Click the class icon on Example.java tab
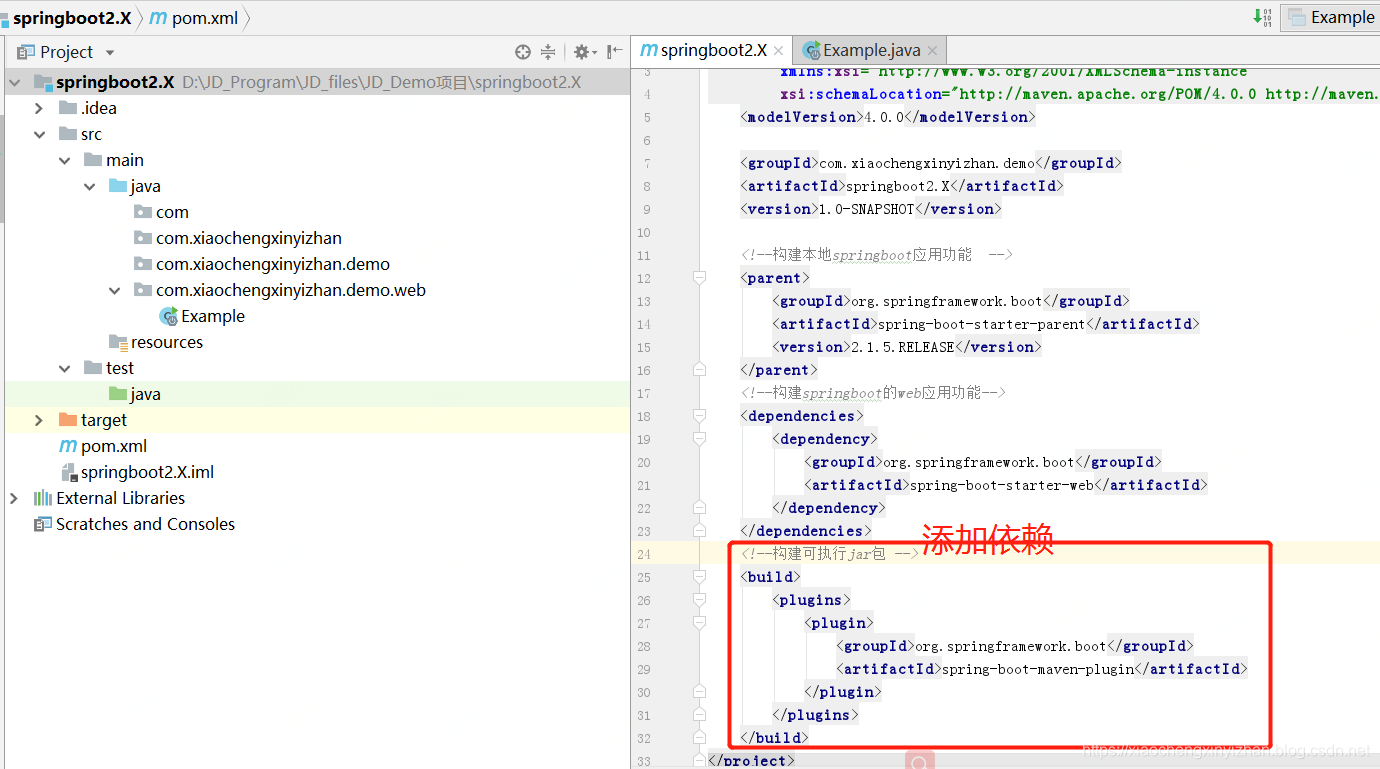Screen dimensions: 1380x769 812,50
